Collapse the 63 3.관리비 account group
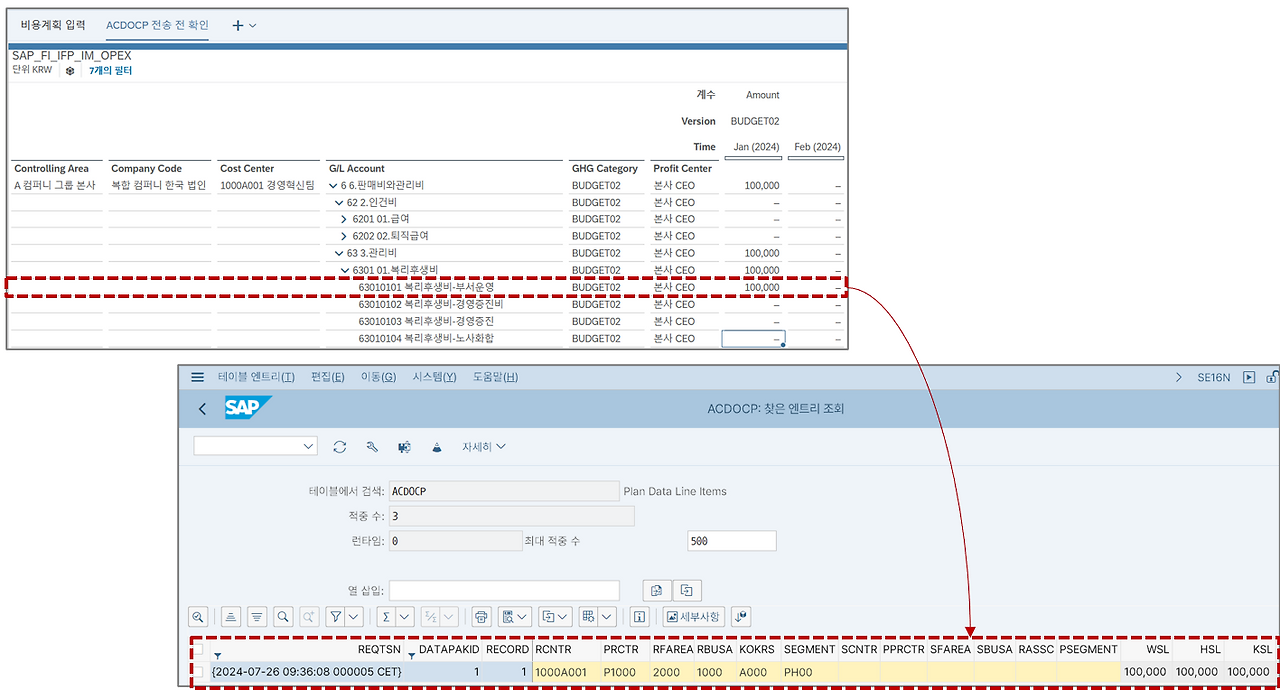The height and width of the screenshot is (690, 1280). (x=338, y=252)
